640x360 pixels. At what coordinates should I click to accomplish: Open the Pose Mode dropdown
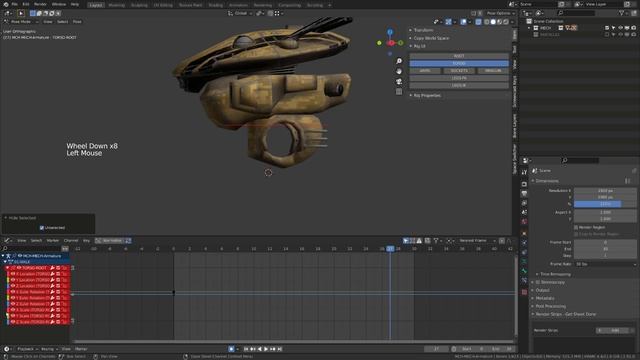(21, 22)
